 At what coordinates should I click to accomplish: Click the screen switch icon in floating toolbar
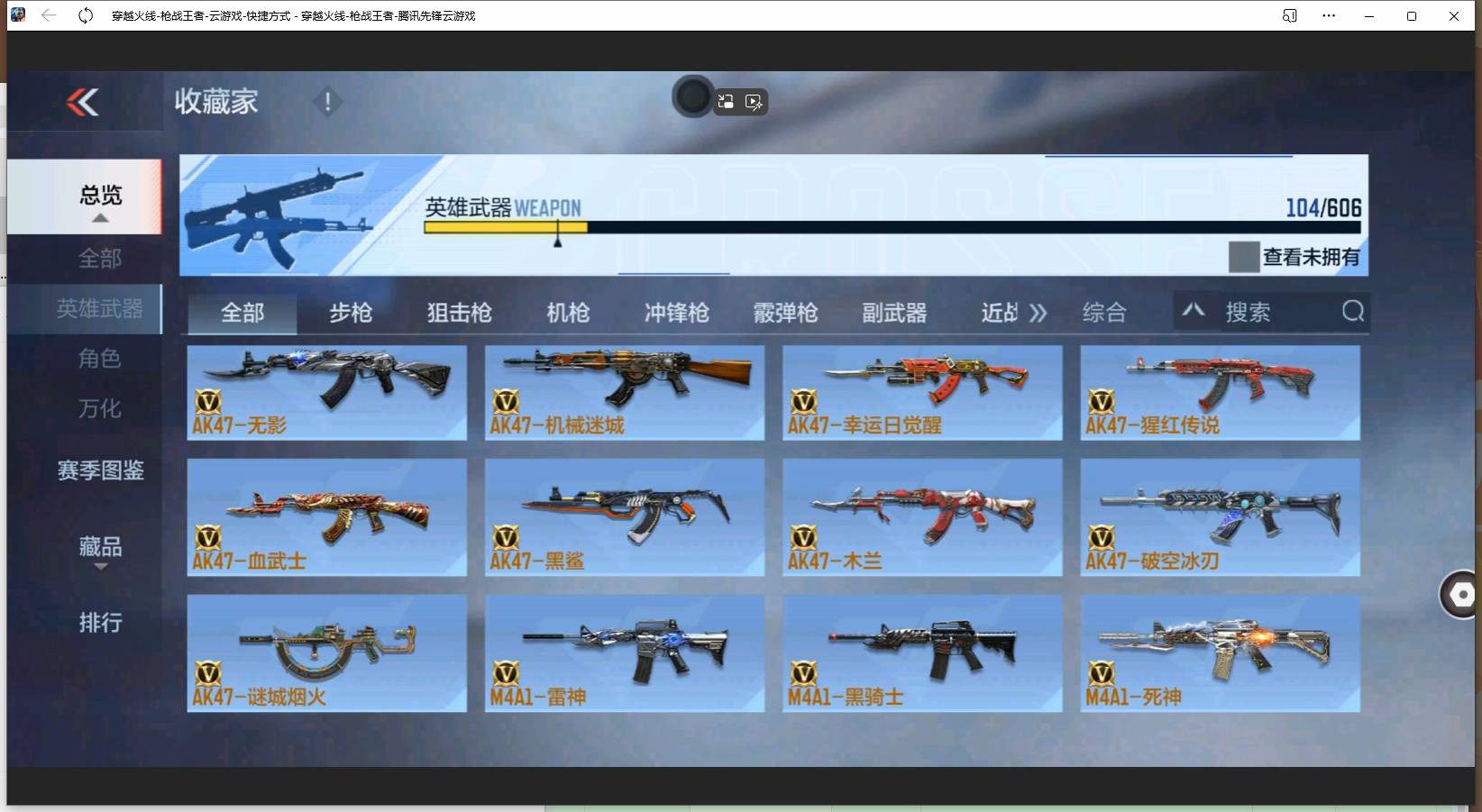(726, 102)
